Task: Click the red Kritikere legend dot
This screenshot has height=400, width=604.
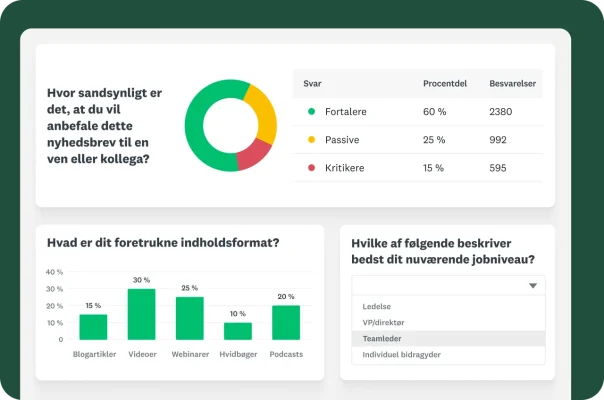Action: point(311,168)
